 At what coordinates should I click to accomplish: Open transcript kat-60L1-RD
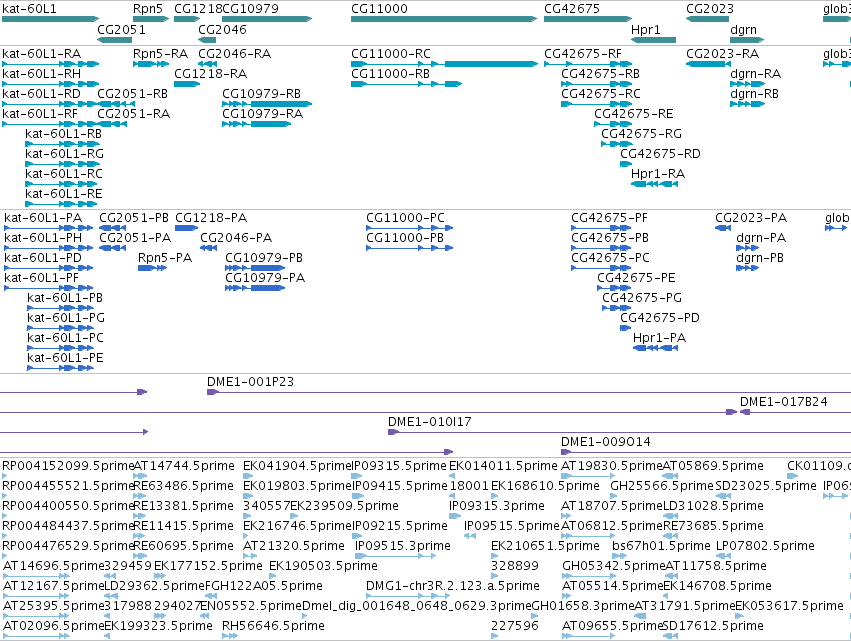50,104
